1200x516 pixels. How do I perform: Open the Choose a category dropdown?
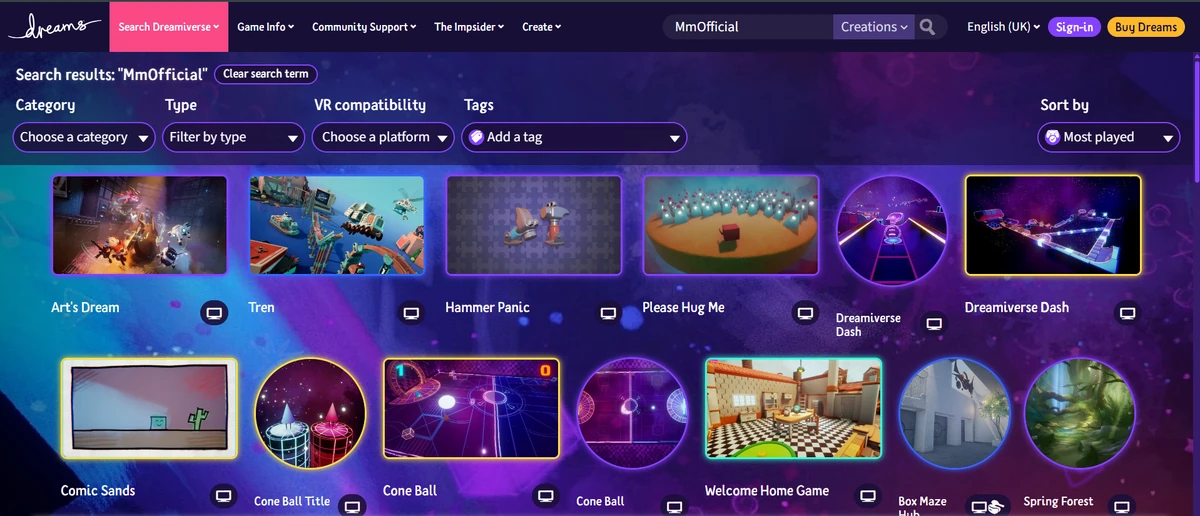point(84,137)
